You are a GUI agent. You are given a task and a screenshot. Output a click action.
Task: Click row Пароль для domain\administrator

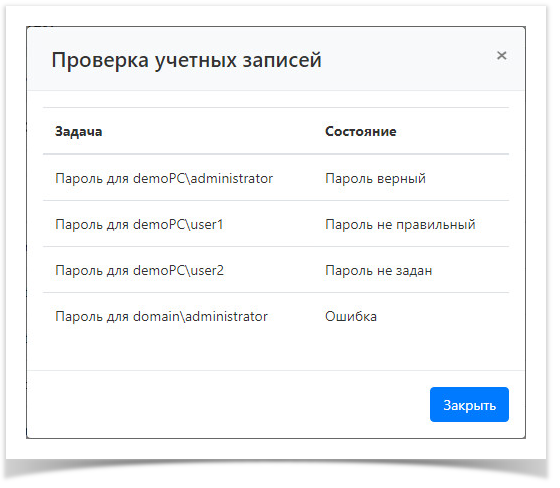point(276,316)
